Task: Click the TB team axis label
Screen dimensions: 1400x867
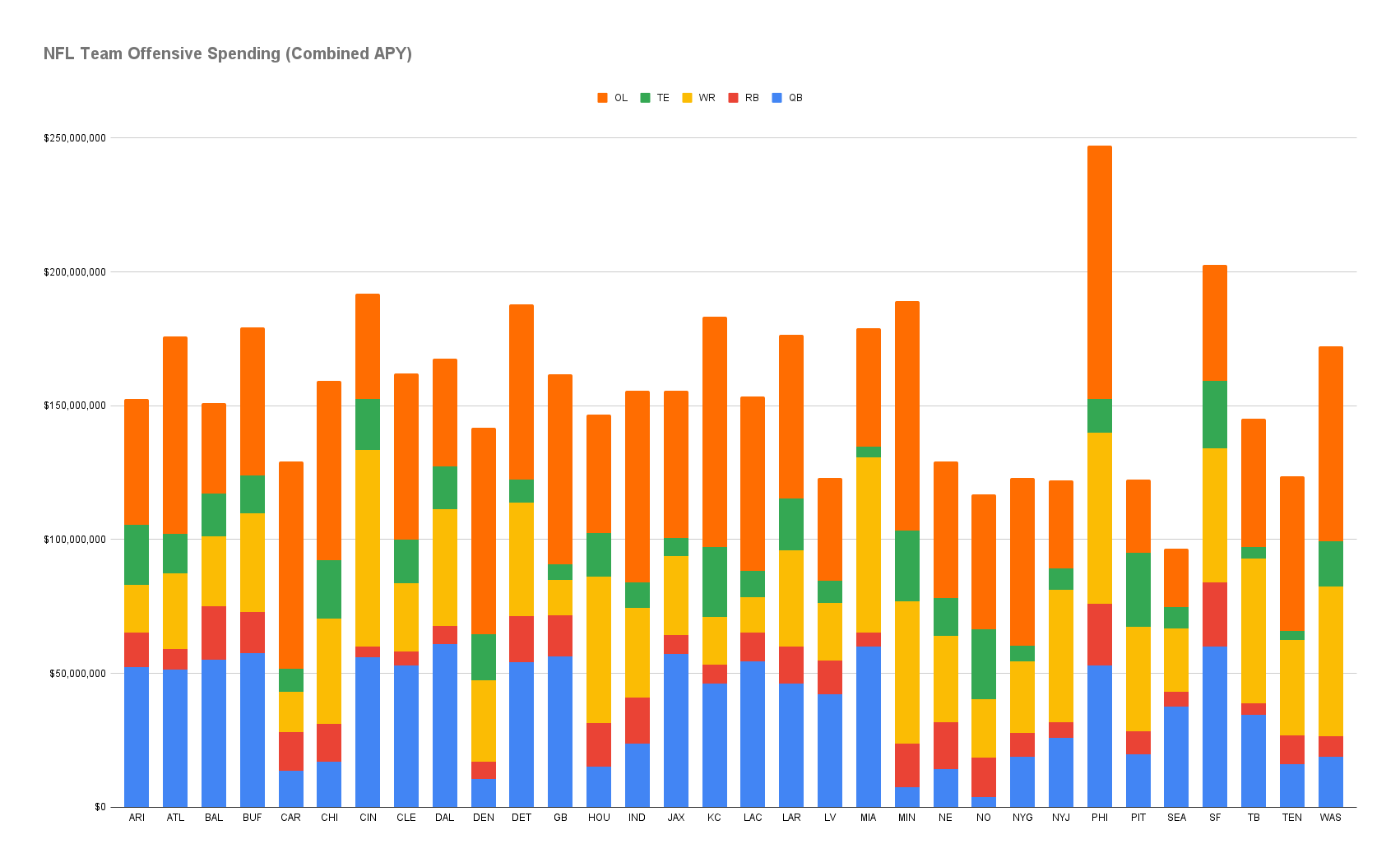Action: coord(1254,818)
